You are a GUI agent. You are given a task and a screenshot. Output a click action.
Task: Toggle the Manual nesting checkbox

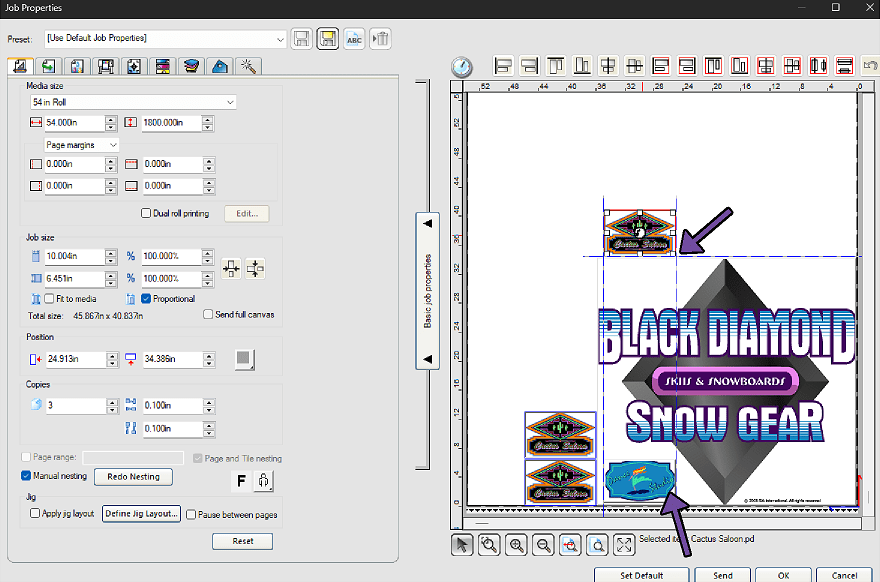26,475
